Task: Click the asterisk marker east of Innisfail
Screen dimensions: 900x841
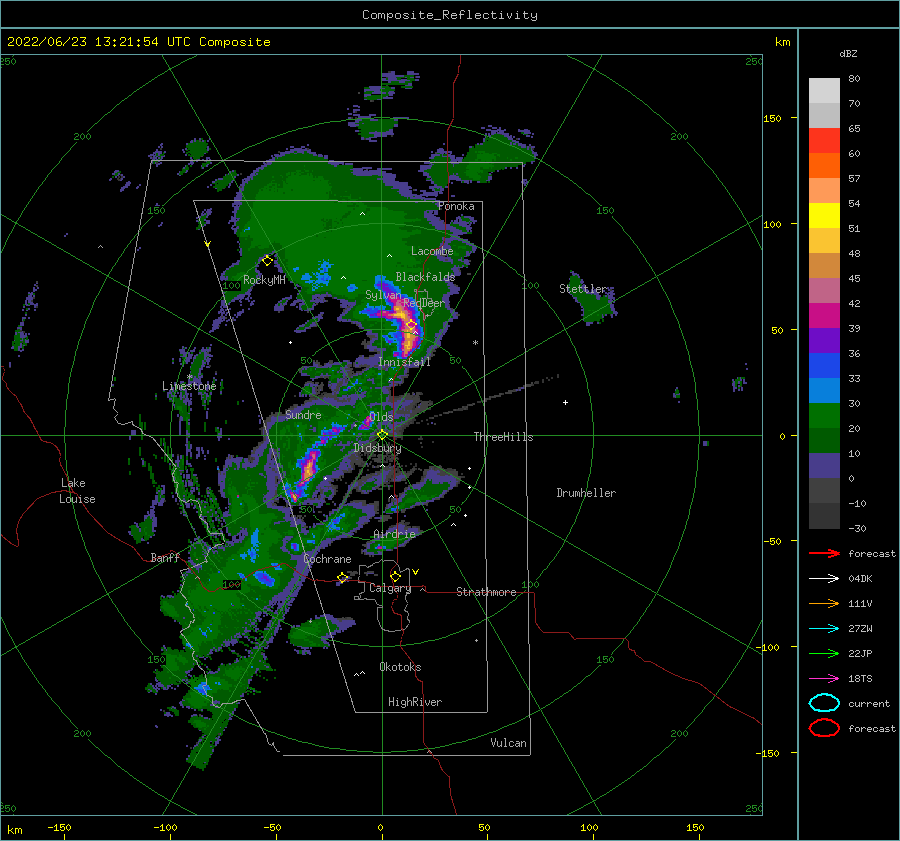Action: pyautogui.click(x=475, y=343)
